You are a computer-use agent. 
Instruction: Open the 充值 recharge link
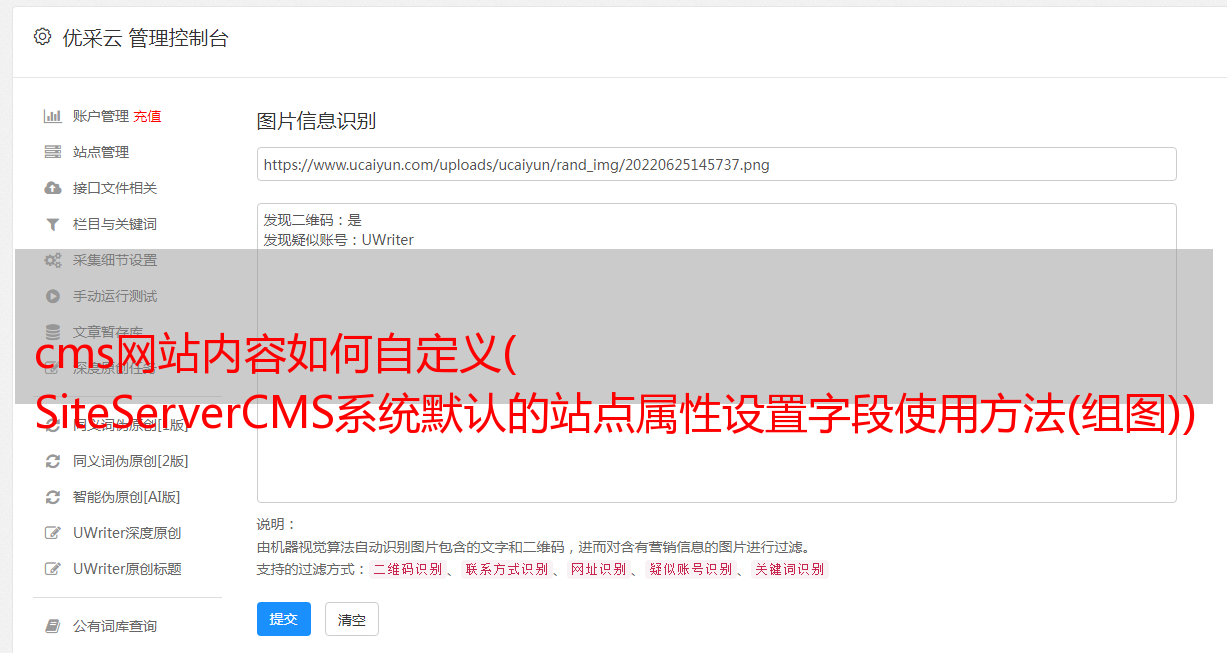click(x=147, y=116)
